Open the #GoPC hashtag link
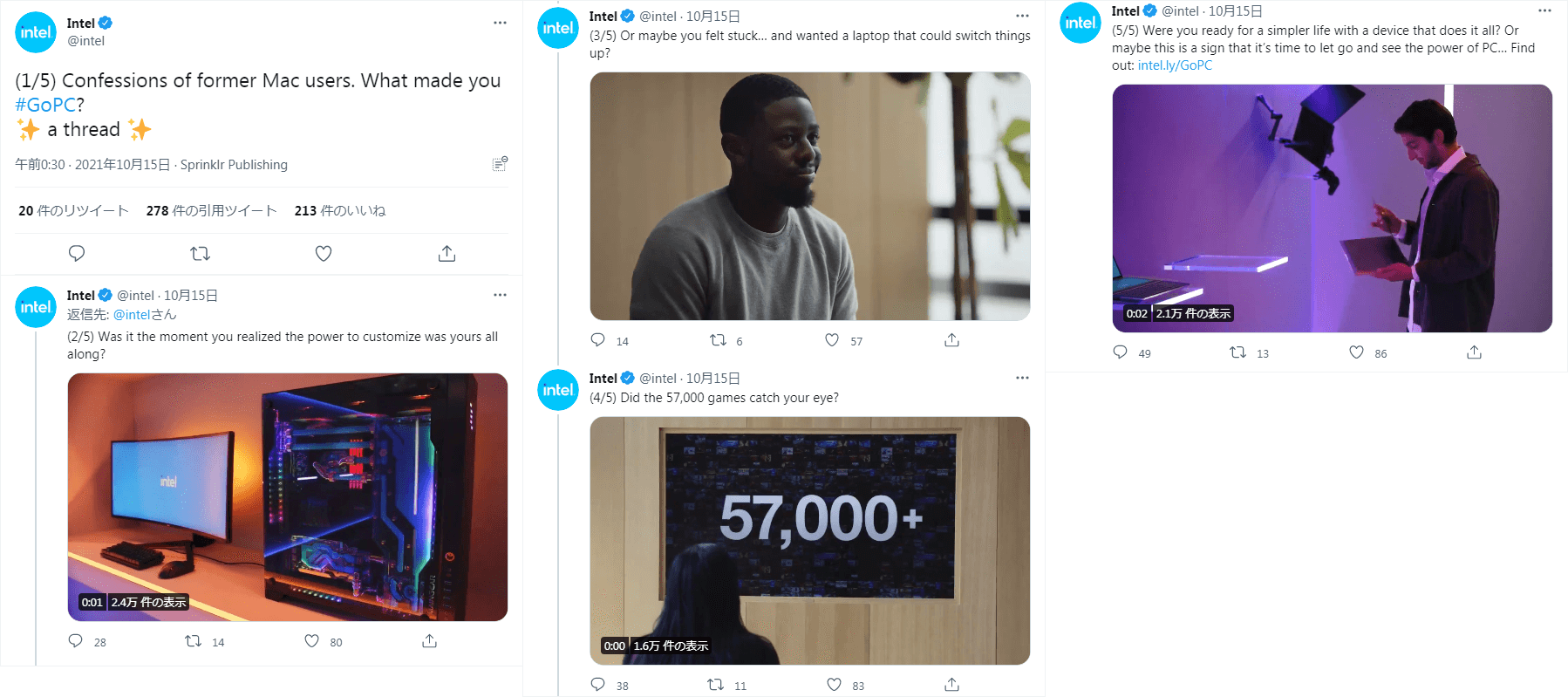Viewport: 1568px width, 697px height. coord(45,105)
